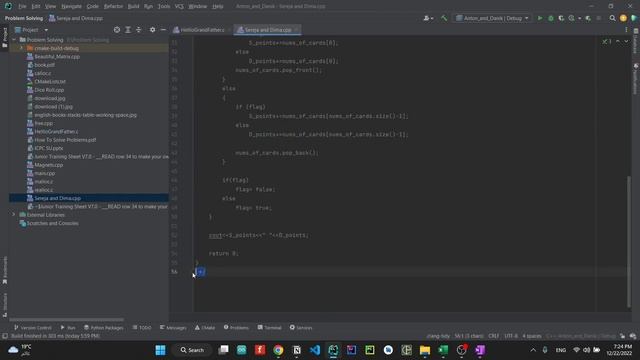Toggle the Project side tab
Screen dimensions: 640x360
[x=4, y=37]
